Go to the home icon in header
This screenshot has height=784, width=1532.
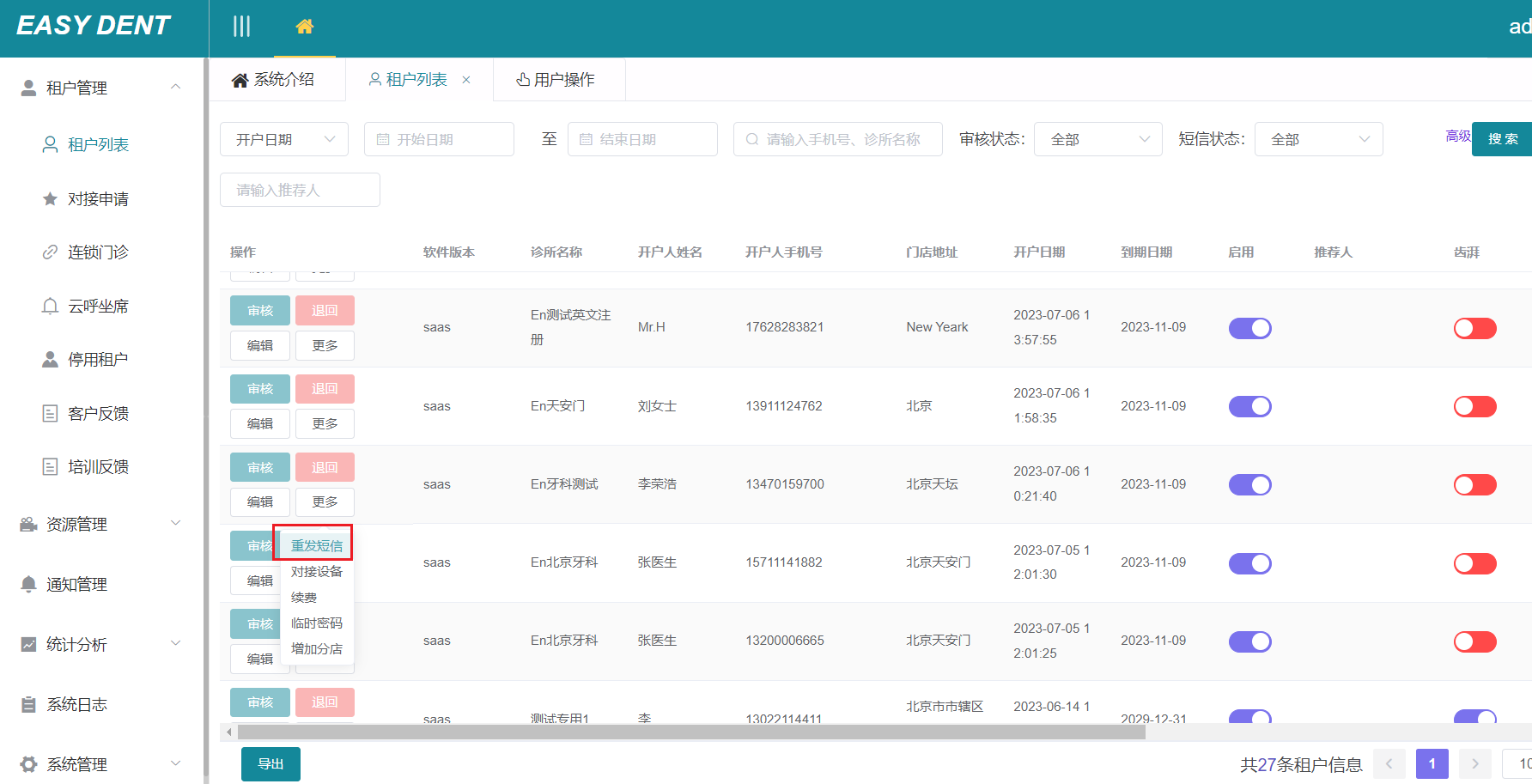[304, 27]
